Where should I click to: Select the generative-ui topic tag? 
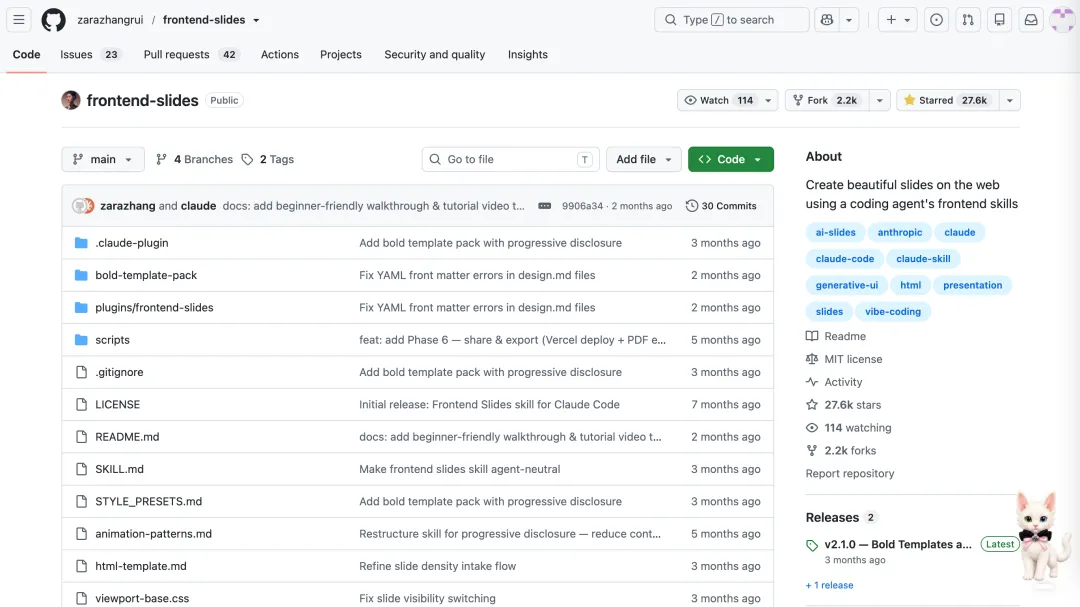pyautogui.click(x=847, y=285)
